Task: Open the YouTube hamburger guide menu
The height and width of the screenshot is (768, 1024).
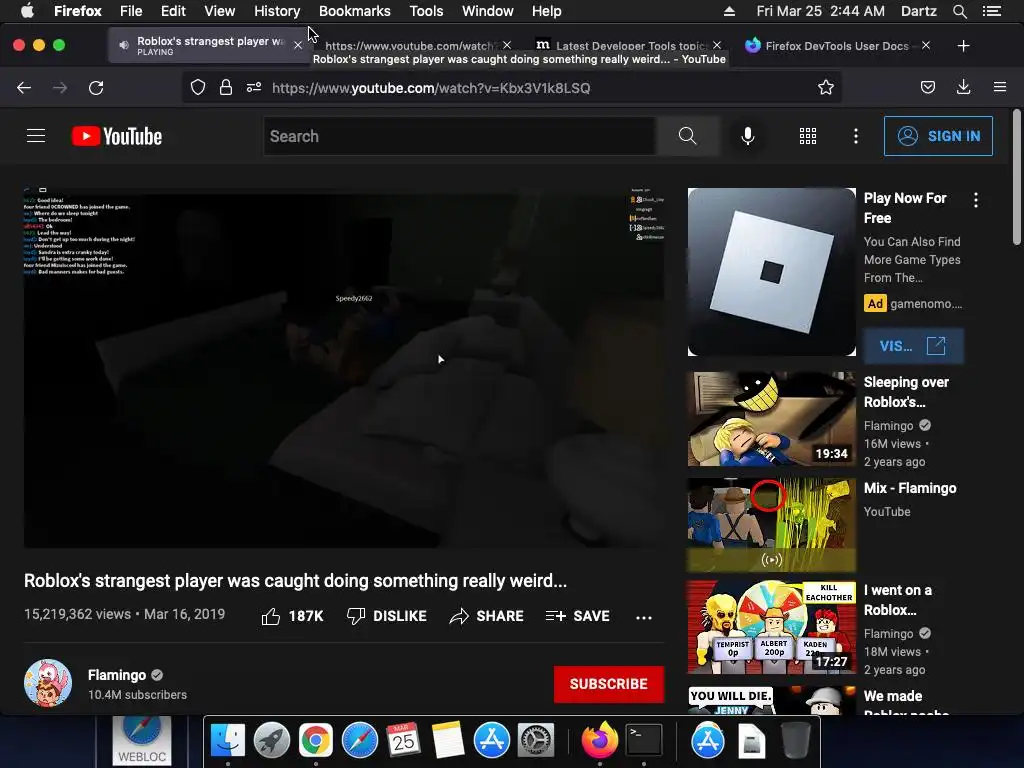Action: (36, 136)
